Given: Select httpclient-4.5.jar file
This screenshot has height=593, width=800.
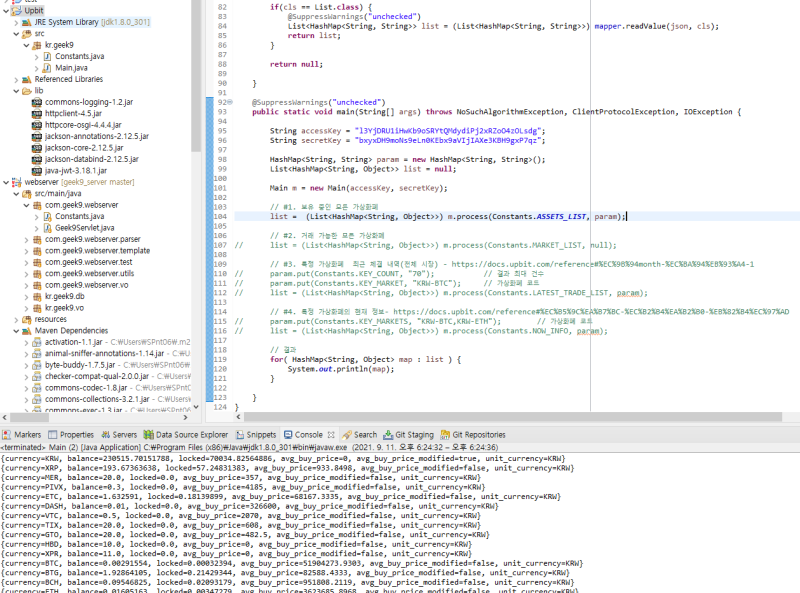Looking at the screenshot, I should tap(73, 113).
